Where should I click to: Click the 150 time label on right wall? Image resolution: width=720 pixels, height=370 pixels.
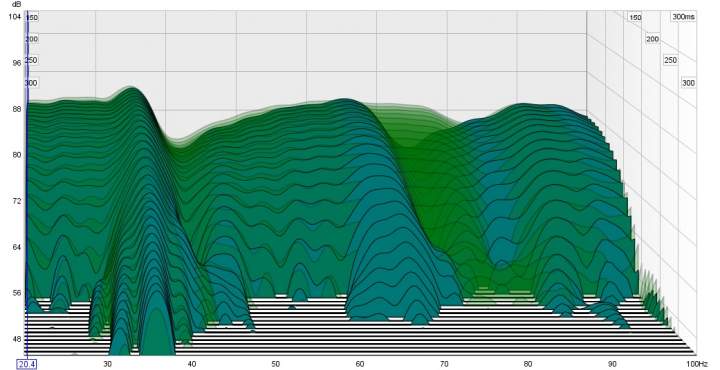pos(635,17)
